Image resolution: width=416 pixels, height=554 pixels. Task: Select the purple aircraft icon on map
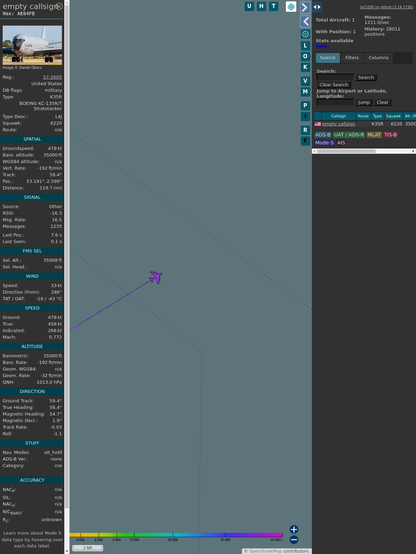156,277
